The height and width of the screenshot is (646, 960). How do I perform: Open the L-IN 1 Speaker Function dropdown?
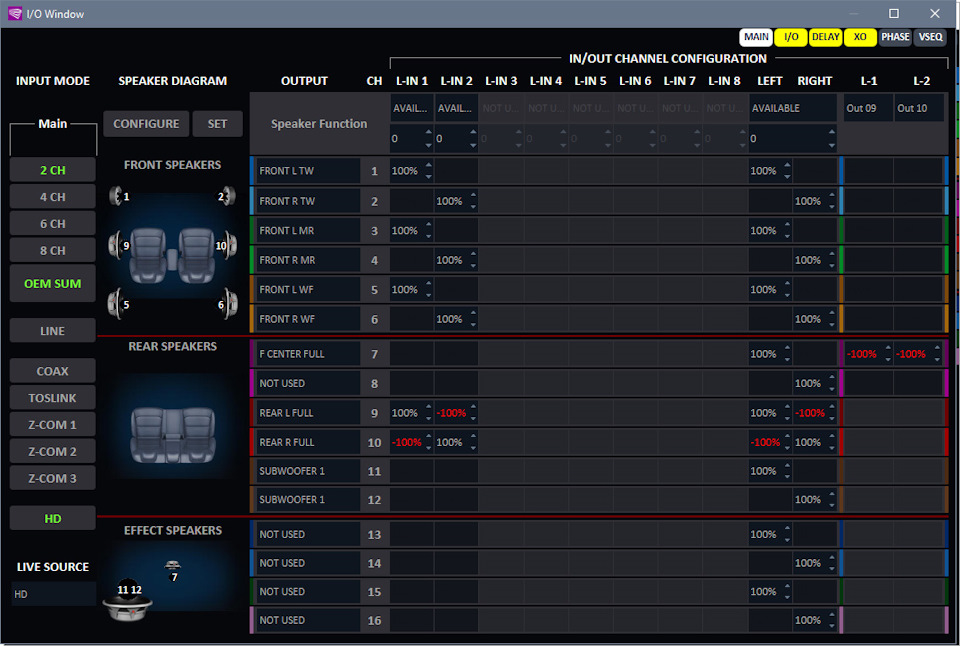click(411, 108)
